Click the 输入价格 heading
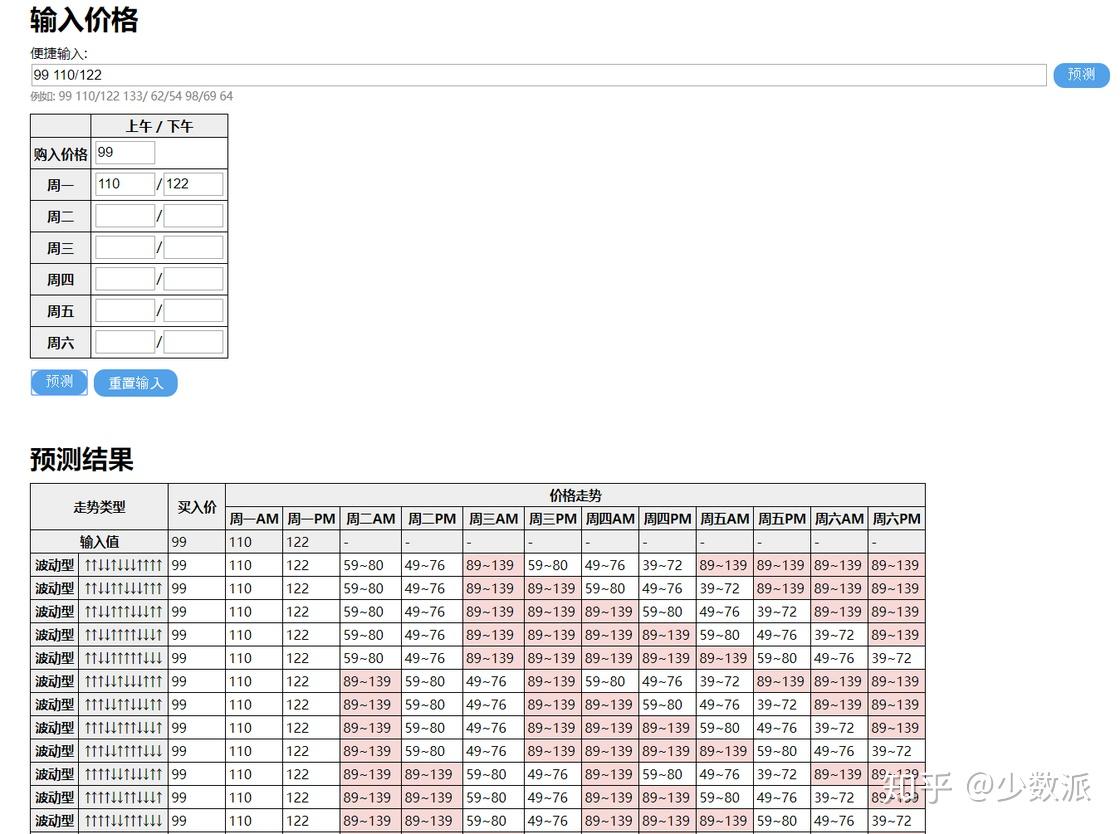Viewport: 1120px width, 834px height. 84,20
